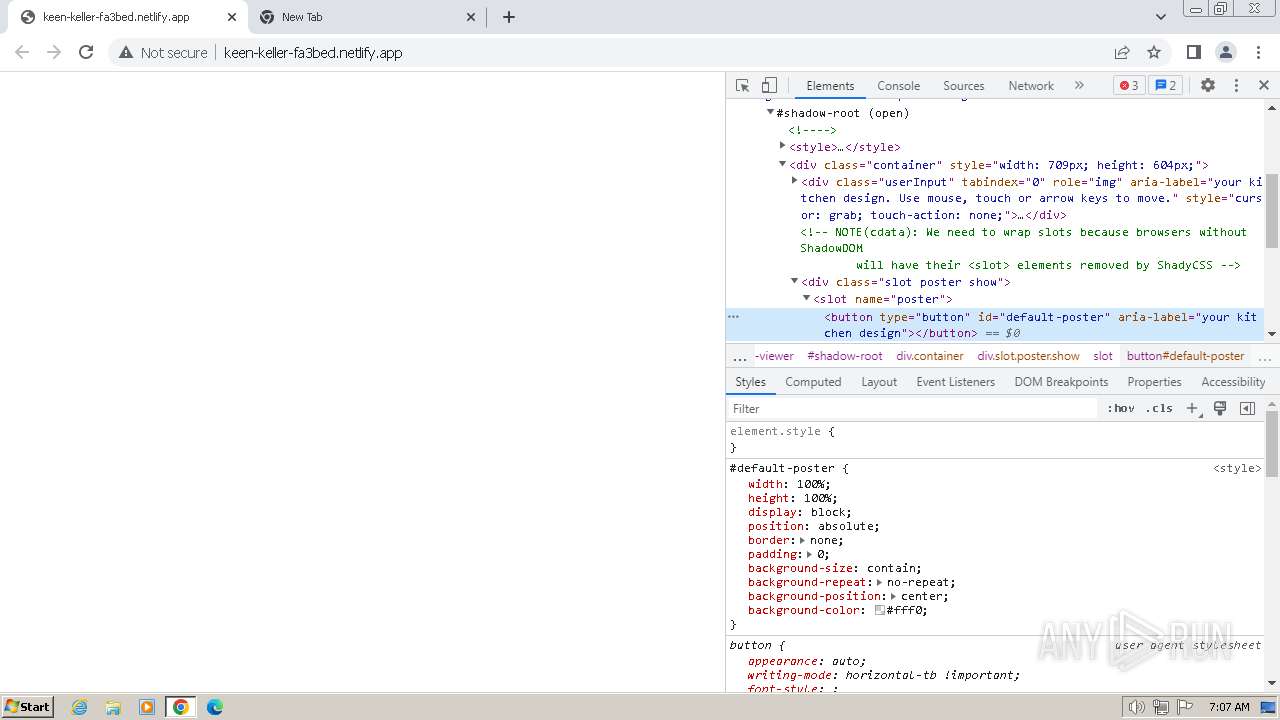This screenshot has width=1280, height=720.
Task: Select slot in the breadcrumb
Action: coord(1103,356)
